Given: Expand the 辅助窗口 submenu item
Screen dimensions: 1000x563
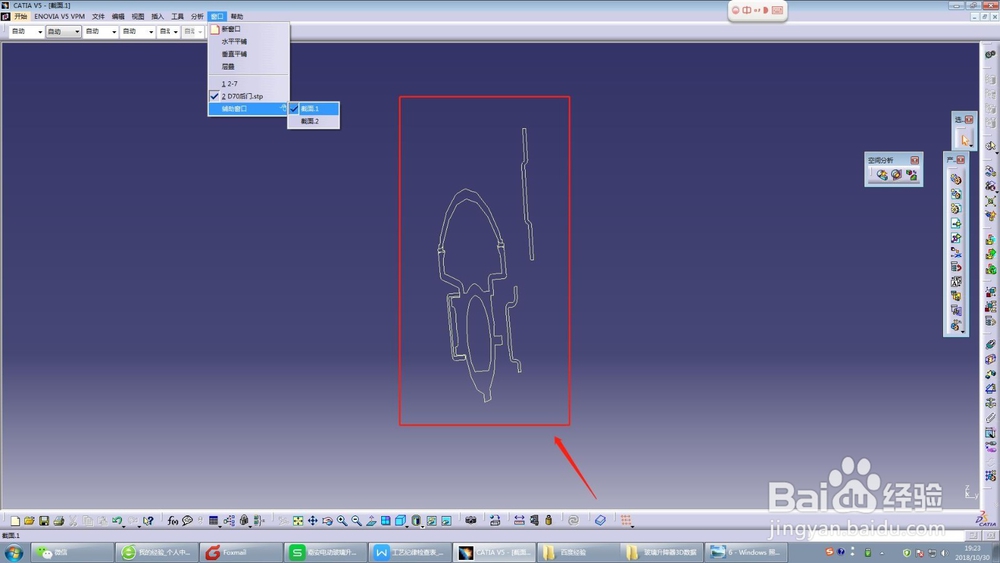Looking at the screenshot, I should click(x=249, y=109).
